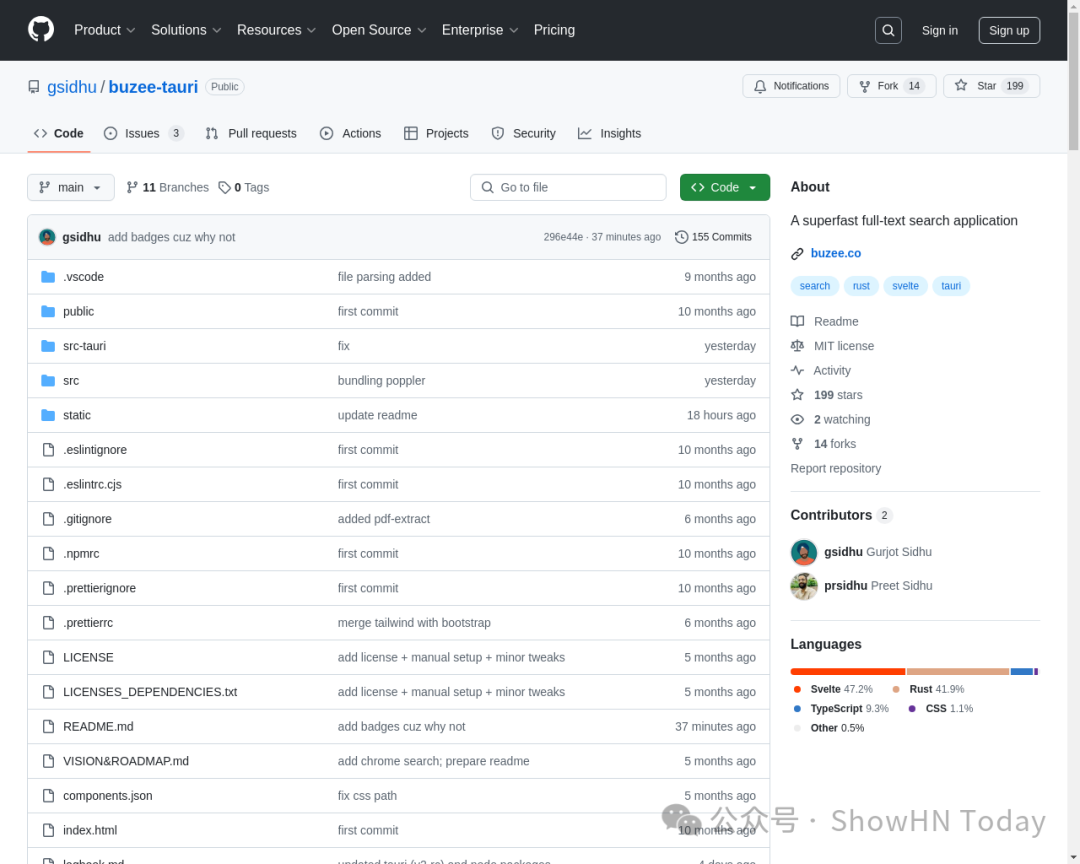Viewport: 1080px width, 864px height.
Task: Open the Pull requests tab
Action: pos(251,134)
